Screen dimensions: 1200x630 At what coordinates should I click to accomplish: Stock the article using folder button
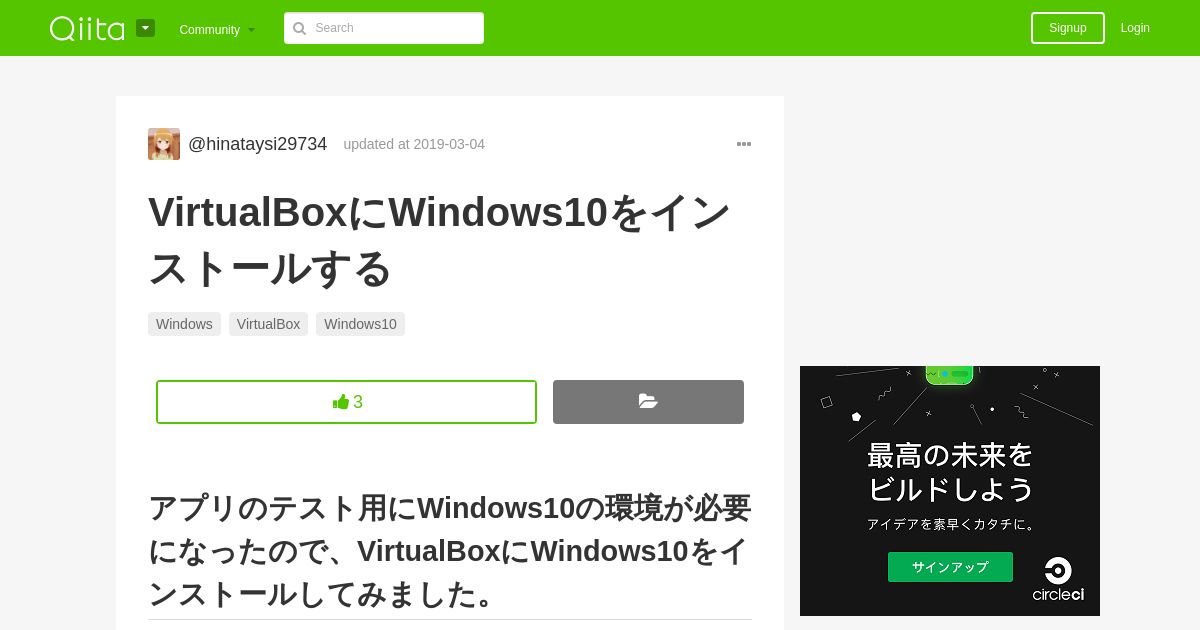(648, 402)
